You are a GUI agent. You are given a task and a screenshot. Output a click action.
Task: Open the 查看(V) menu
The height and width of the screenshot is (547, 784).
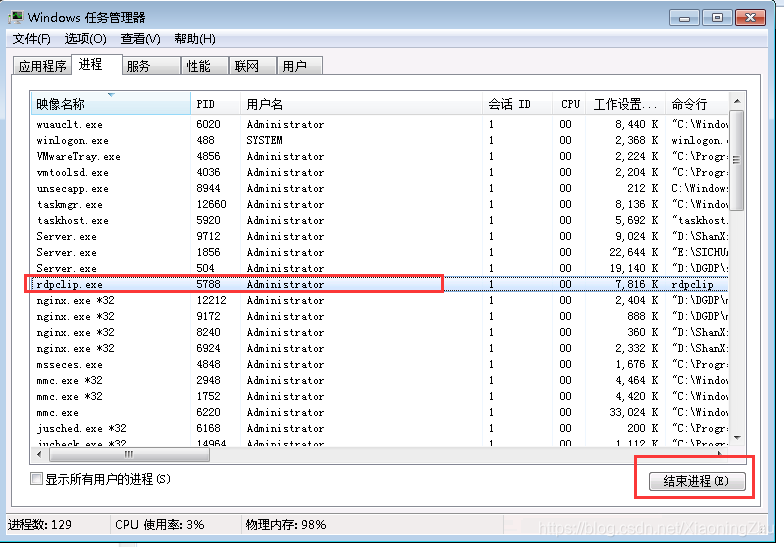140,38
